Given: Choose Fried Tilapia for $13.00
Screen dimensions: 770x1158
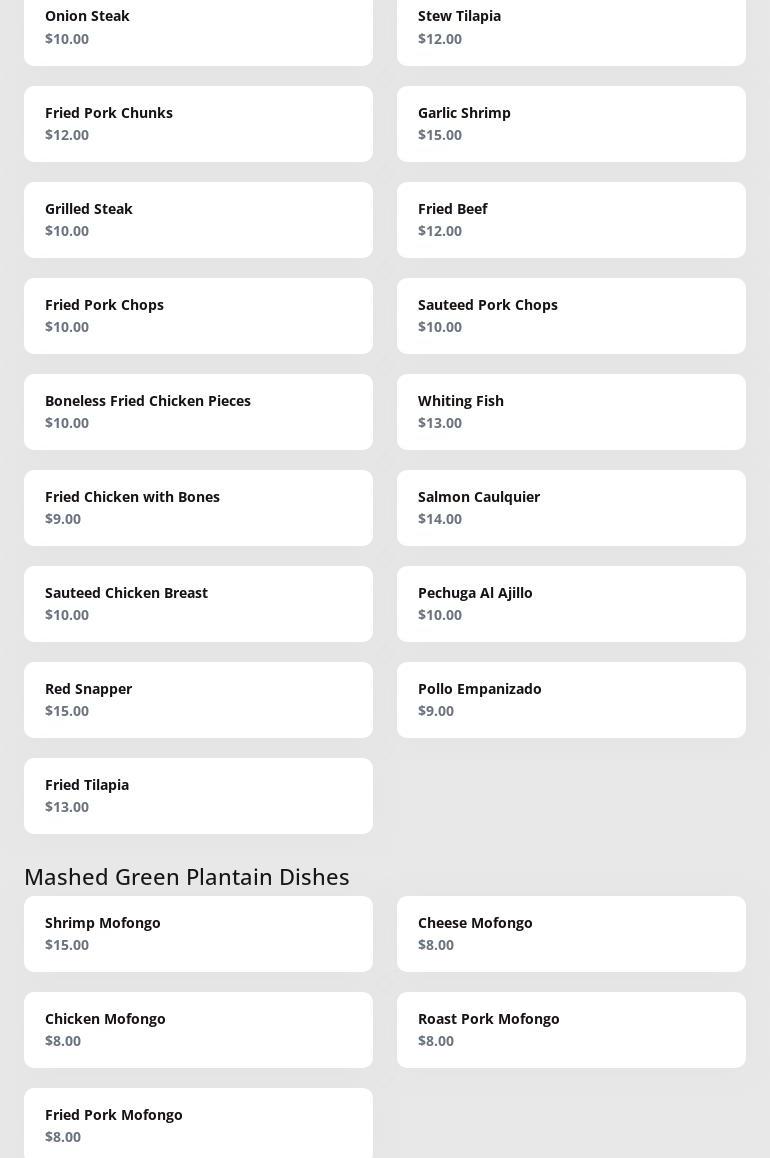Looking at the screenshot, I should coord(198,796).
